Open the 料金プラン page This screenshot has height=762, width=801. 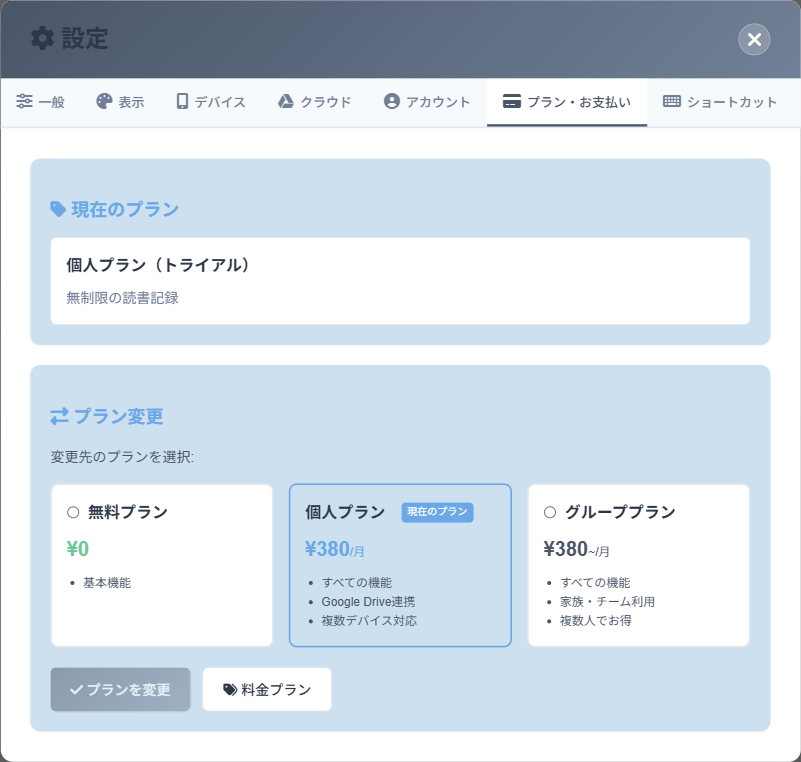point(266,689)
